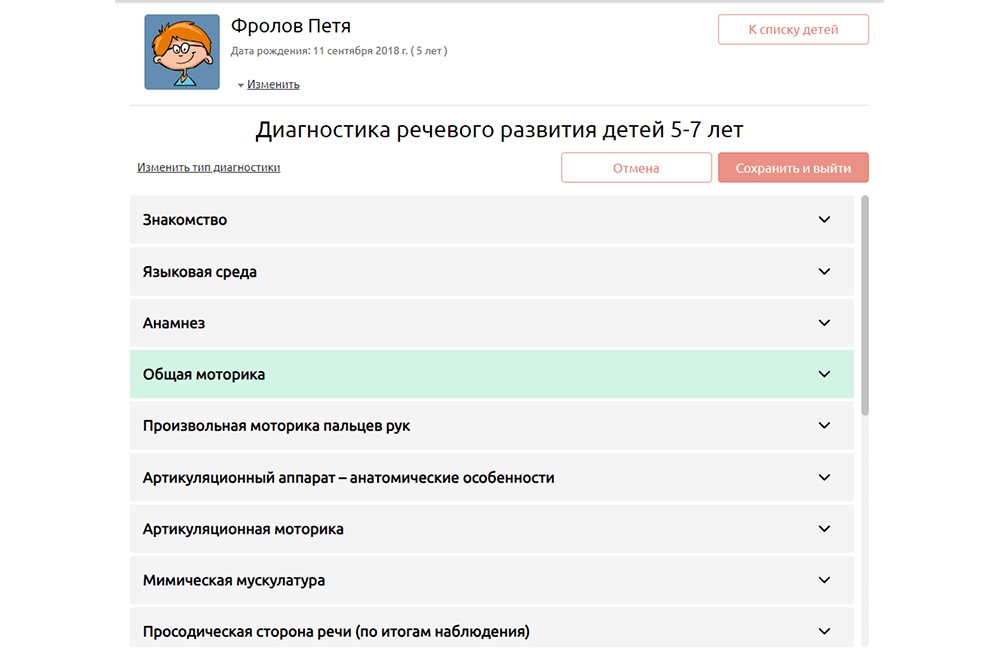
Task: Expand 'Языковая среда' section chevron
Action: click(824, 272)
